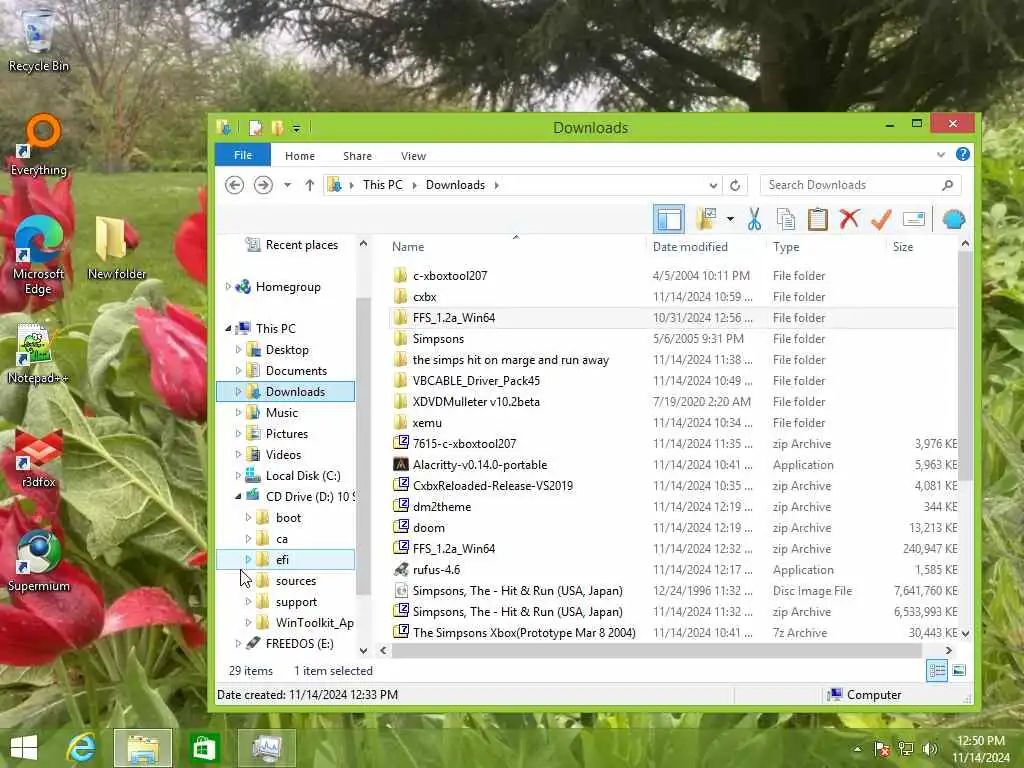
Task: Go up one folder level
Action: [310, 185]
